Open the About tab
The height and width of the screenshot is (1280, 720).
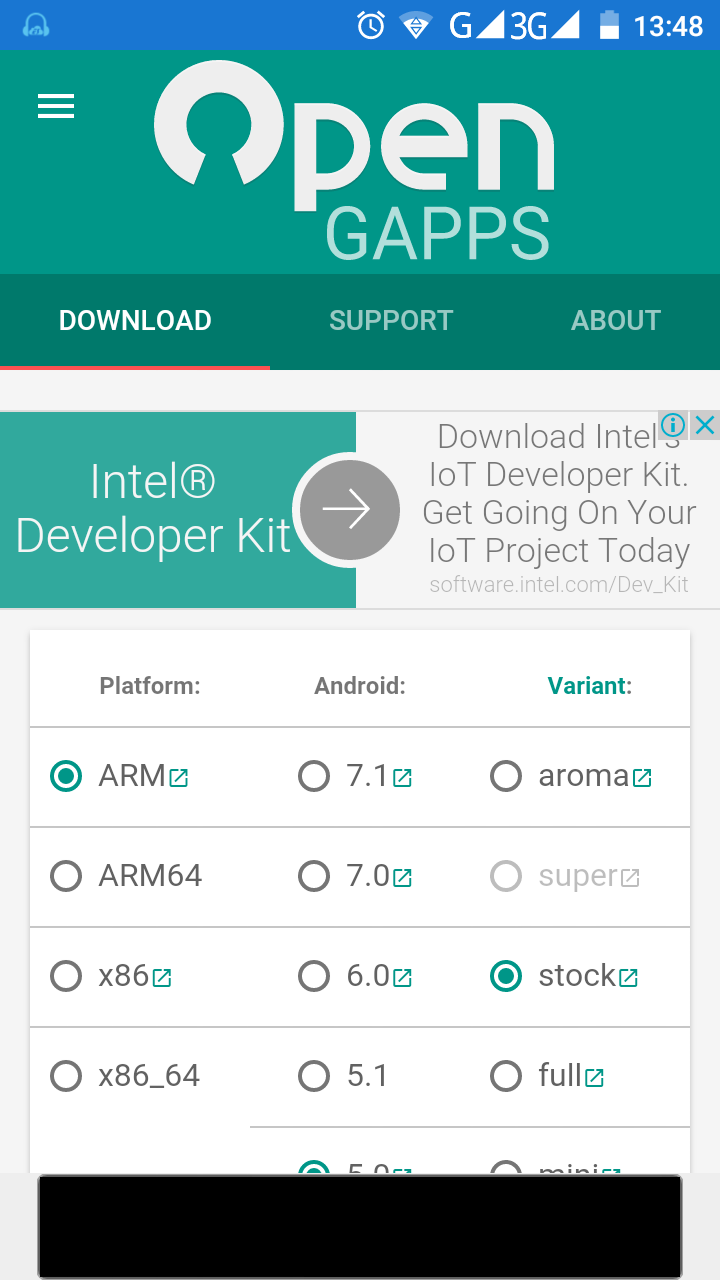coord(616,320)
